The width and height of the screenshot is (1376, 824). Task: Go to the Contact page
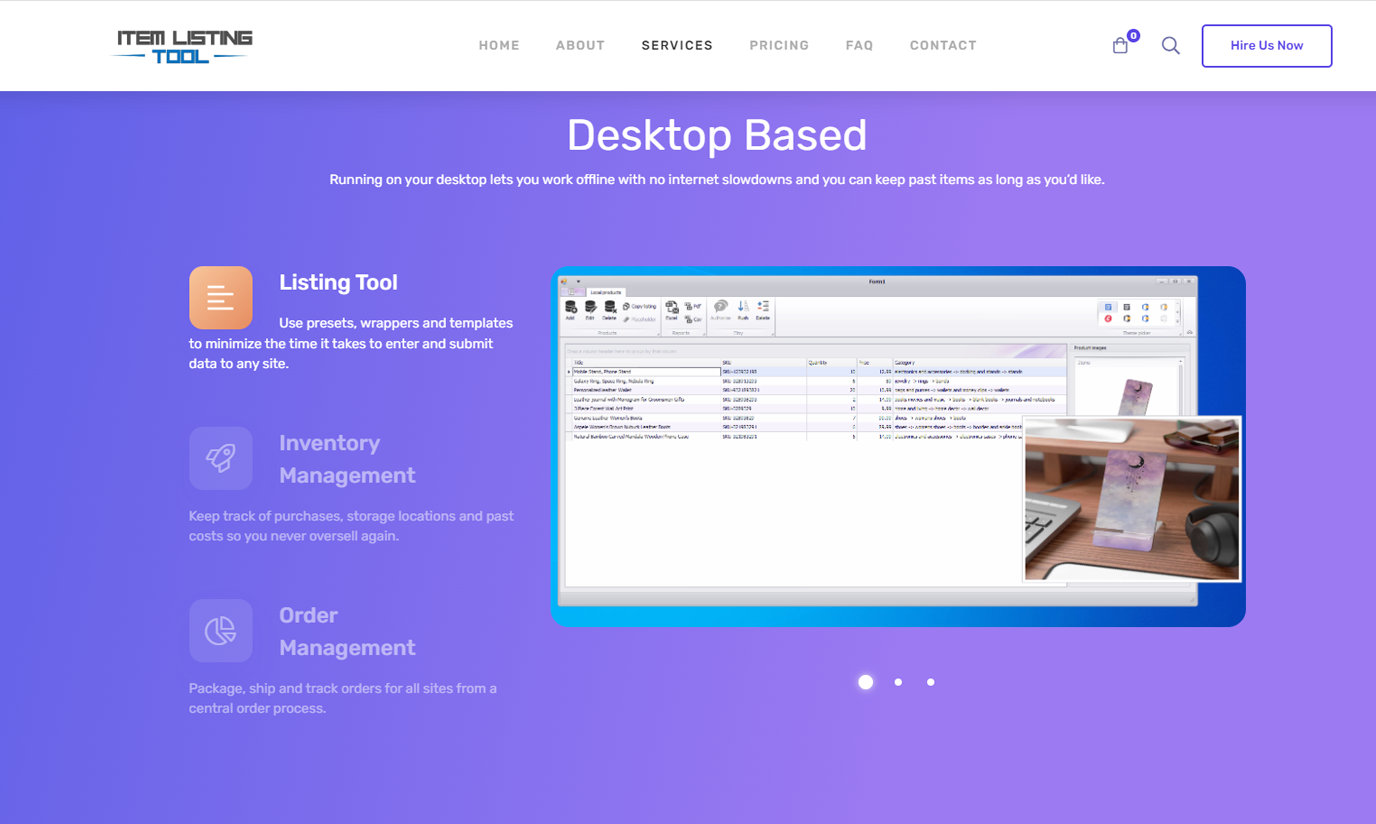pos(943,46)
